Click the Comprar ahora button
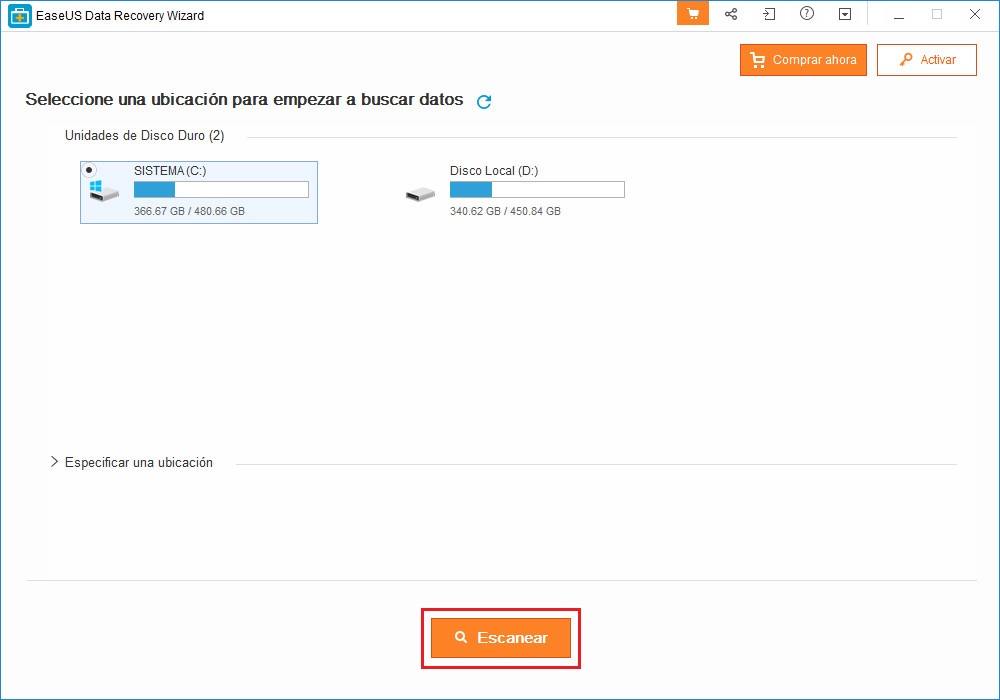Image resolution: width=1000 pixels, height=700 pixels. [803, 60]
